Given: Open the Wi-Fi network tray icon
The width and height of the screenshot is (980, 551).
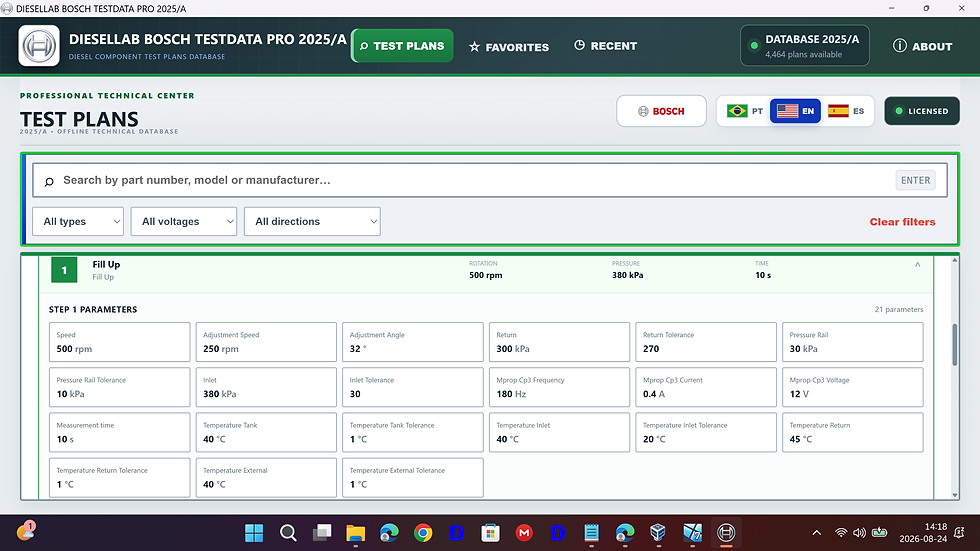Looking at the screenshot, I should tap(841, 533).
